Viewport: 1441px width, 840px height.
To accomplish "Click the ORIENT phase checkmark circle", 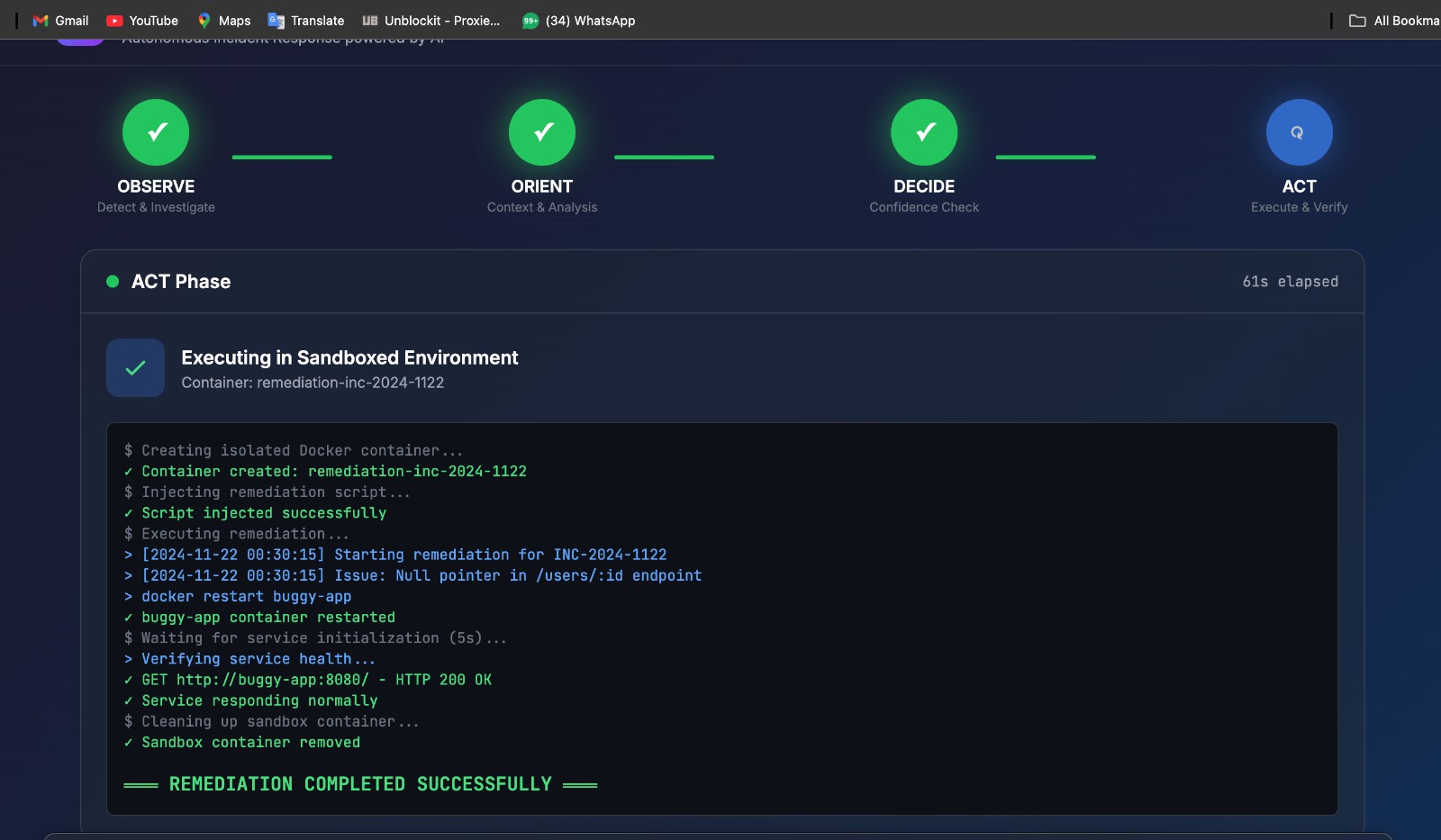I will pyautogui.click(x=542, y=132).
